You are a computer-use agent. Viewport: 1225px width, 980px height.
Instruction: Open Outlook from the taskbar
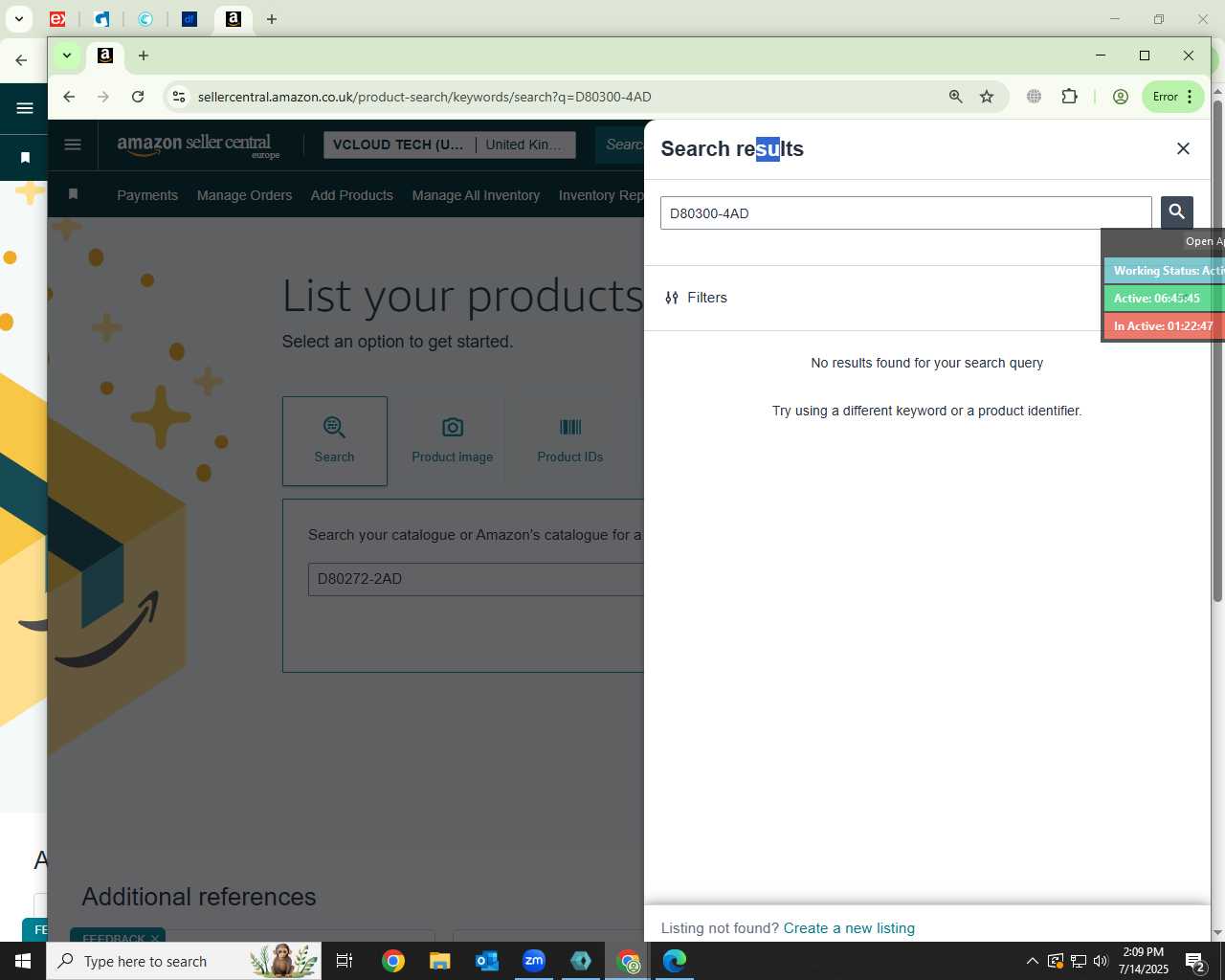[487, 961]
